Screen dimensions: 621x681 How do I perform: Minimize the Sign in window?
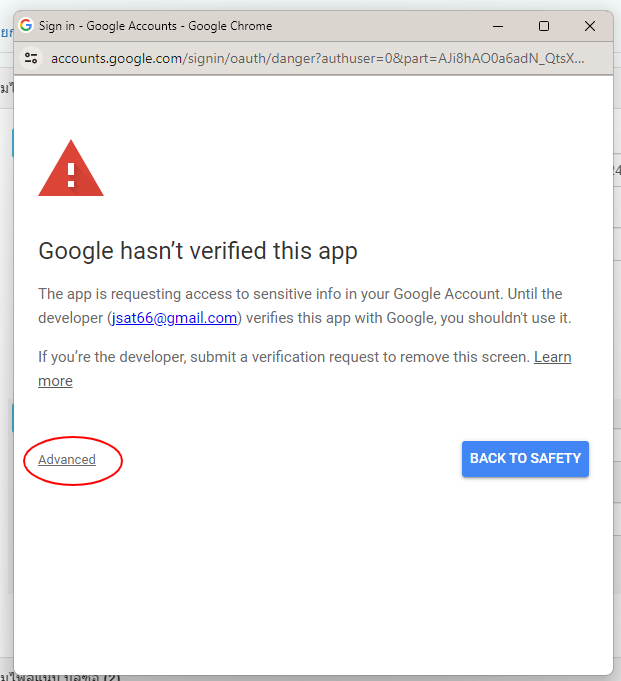coord(498,26)
